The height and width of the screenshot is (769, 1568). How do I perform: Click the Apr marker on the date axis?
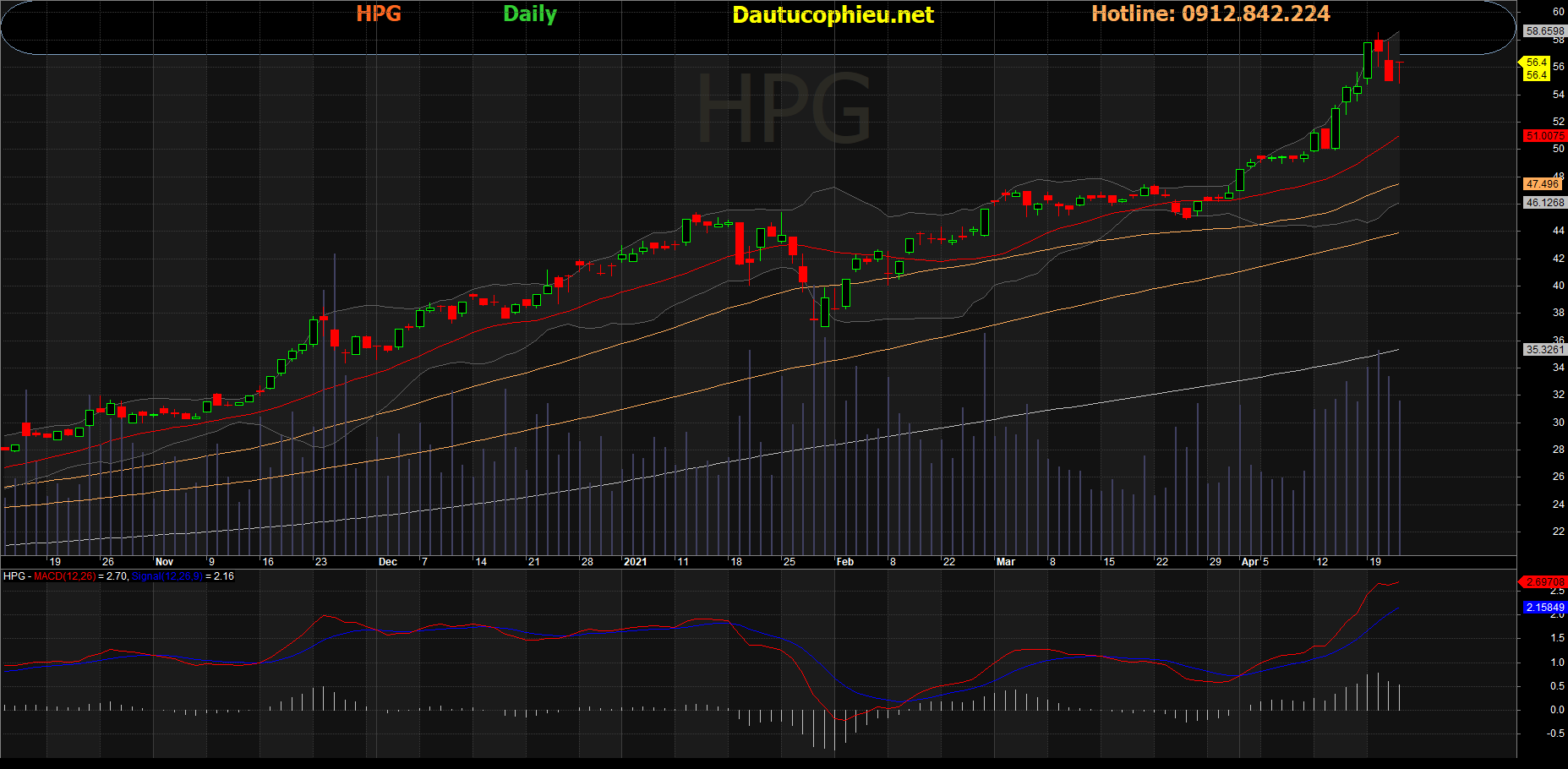(x=1249, y=562)
